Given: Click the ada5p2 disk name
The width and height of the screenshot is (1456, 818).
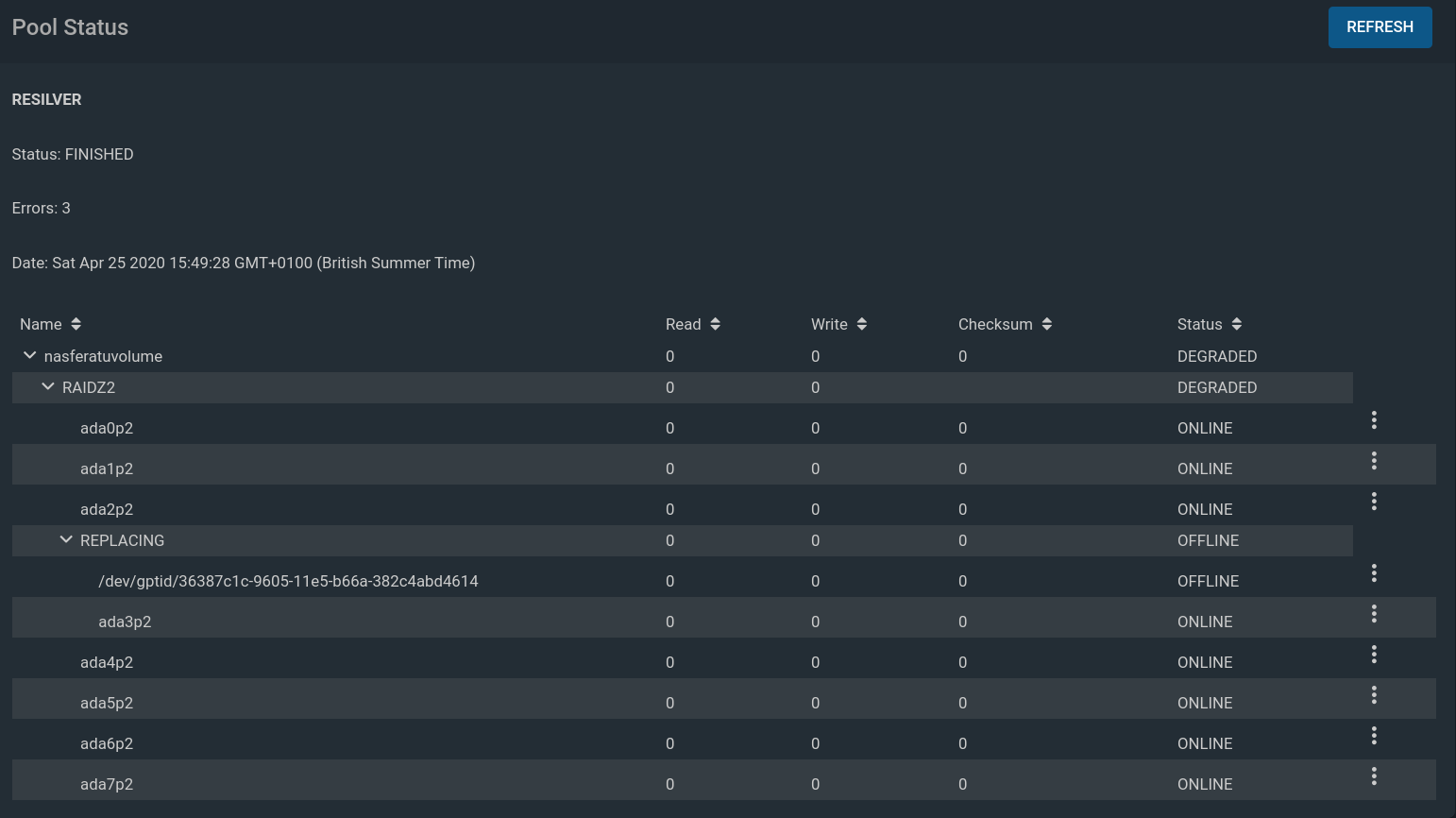Looking at the screenshot, I should pyautogui.click(x=107, y=703).
